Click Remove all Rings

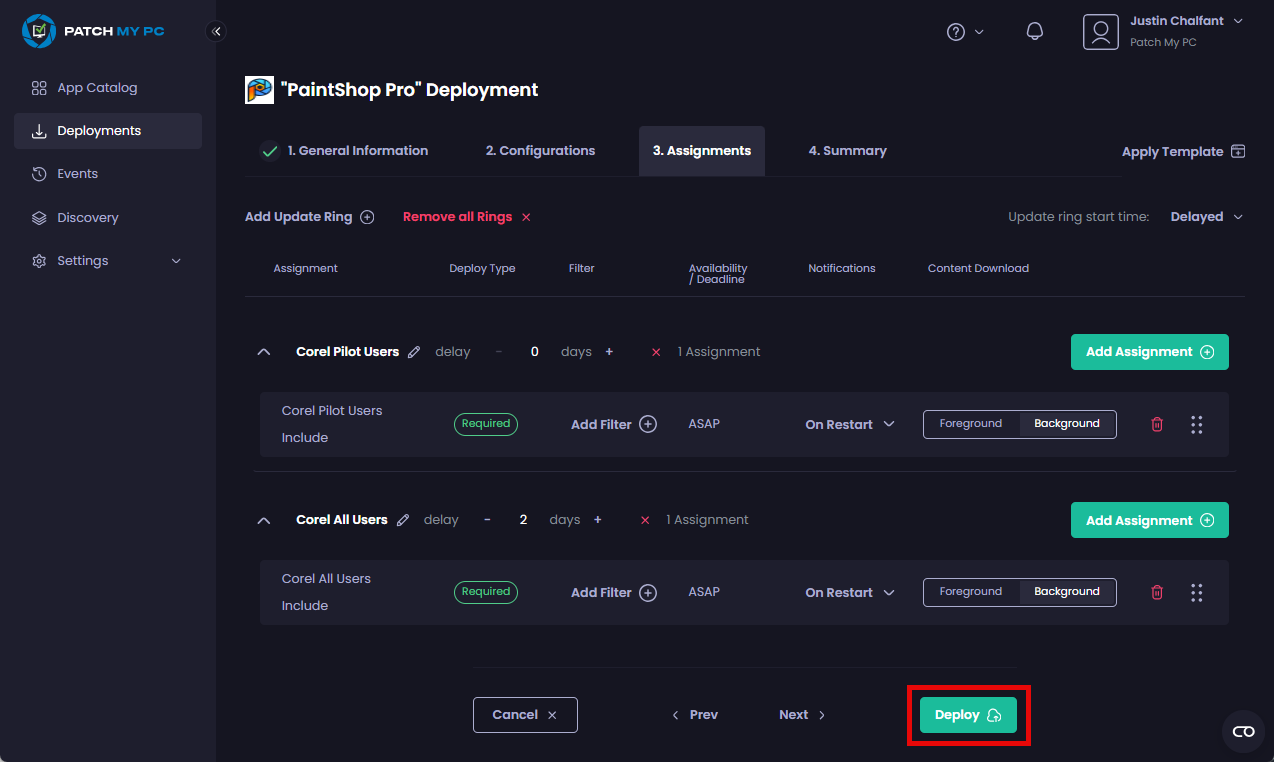pyautogui.click(x=466, y=217)
